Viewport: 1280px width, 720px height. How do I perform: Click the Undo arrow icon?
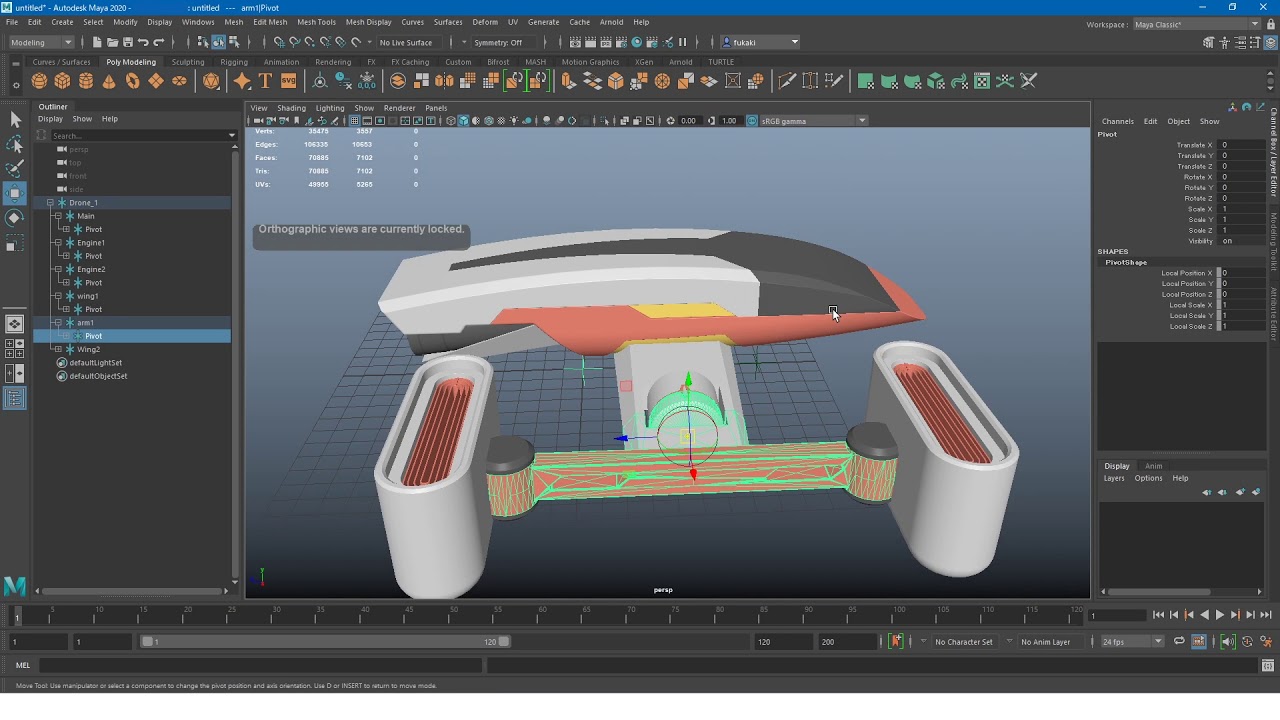pyautogui.click(x=143, y=42)
